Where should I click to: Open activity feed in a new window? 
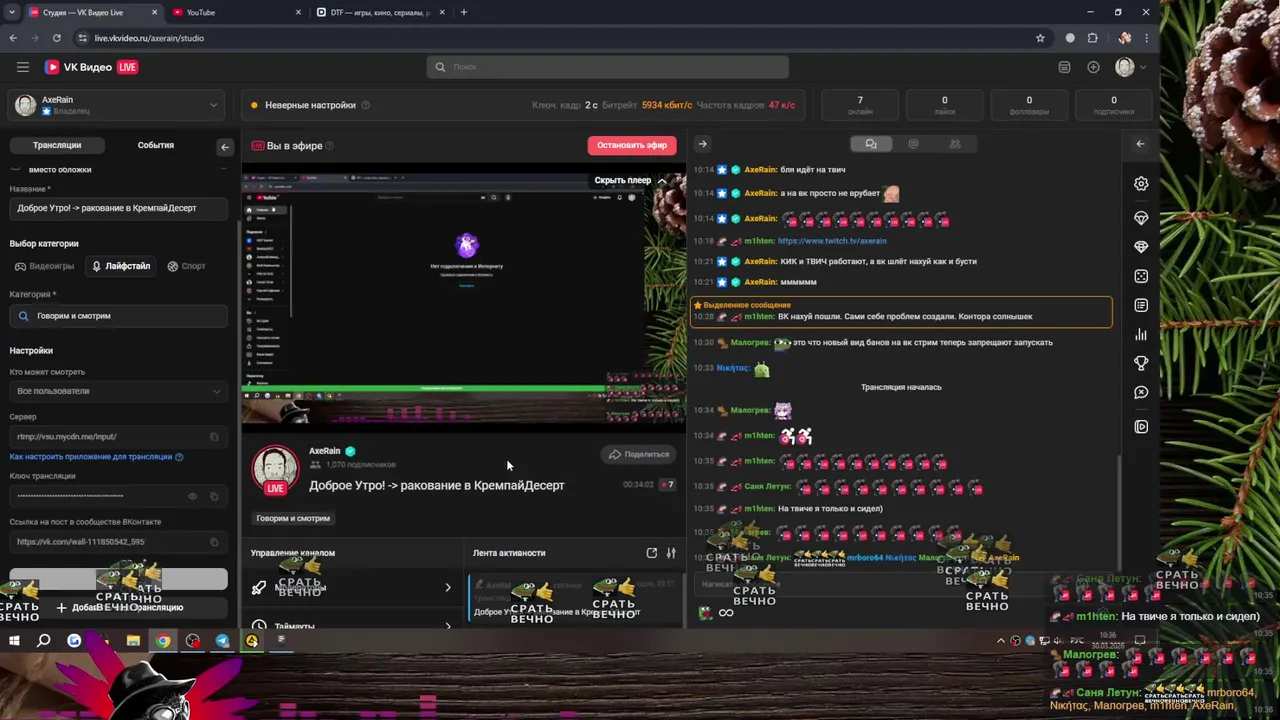[x=652, y=553]
